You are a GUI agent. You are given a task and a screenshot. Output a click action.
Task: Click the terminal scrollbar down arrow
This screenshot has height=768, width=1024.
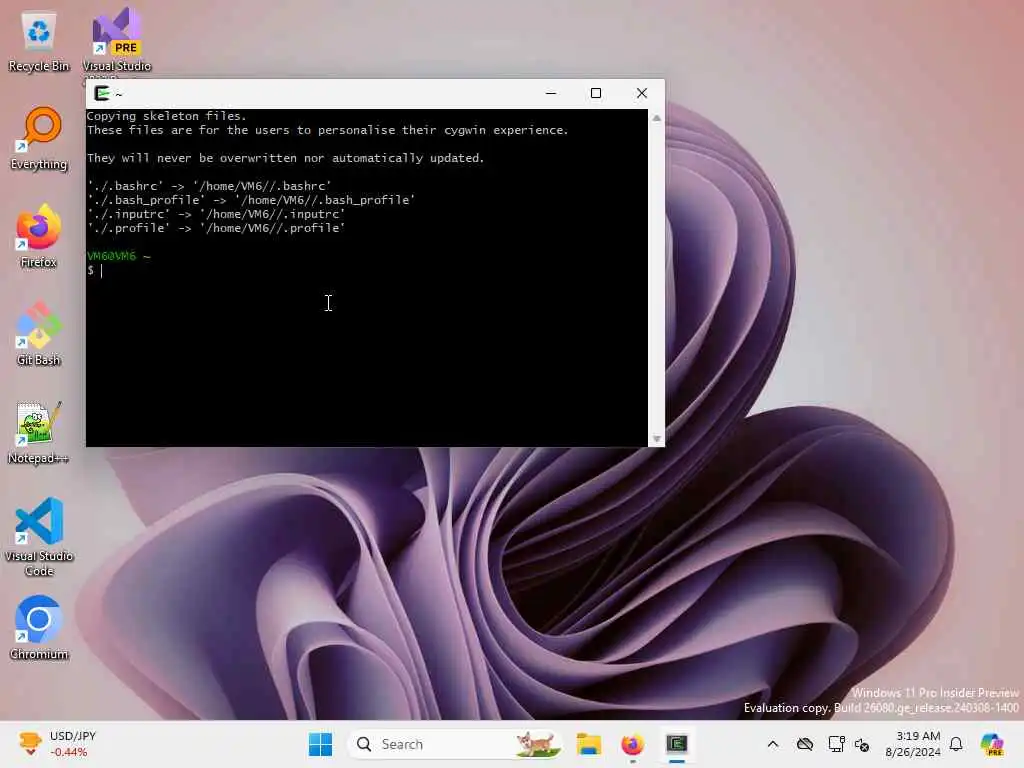(x=656, y=439)
